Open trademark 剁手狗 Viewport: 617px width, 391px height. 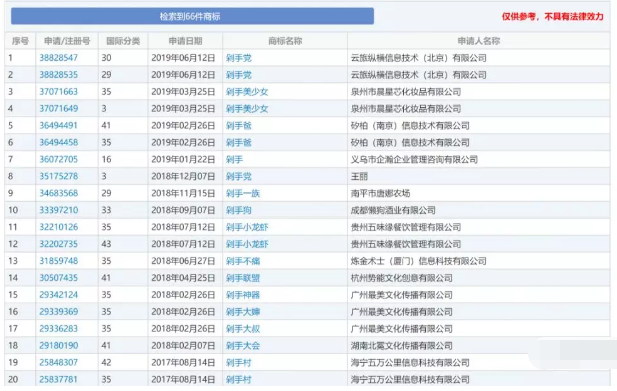[x=238, y=210]
